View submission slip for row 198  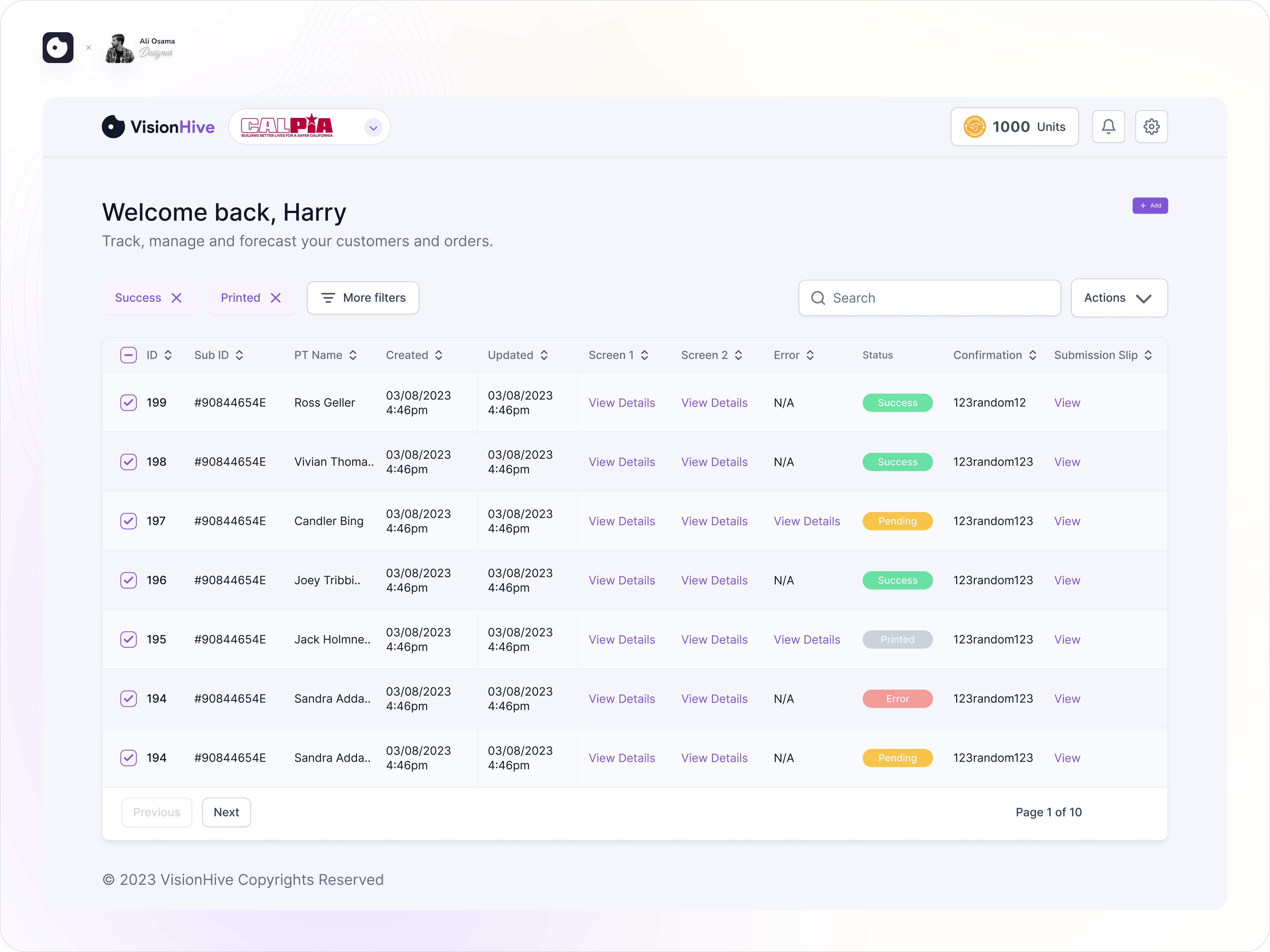coord(1067,462)
